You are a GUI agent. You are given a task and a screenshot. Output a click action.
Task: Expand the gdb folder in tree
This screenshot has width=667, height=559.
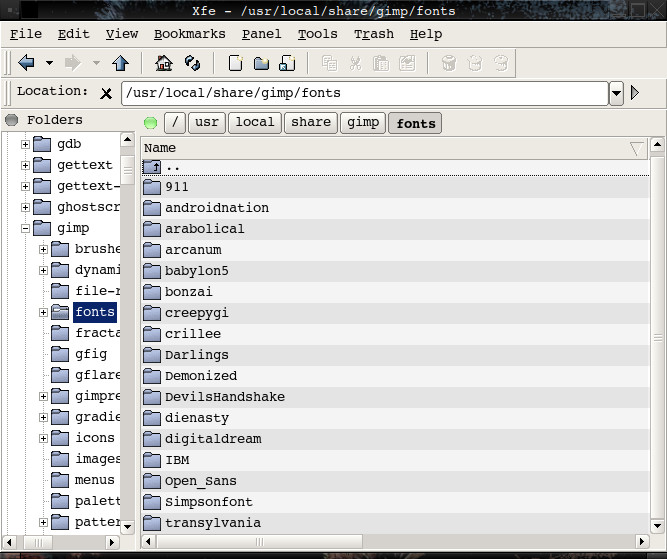(x=26, y=144)
